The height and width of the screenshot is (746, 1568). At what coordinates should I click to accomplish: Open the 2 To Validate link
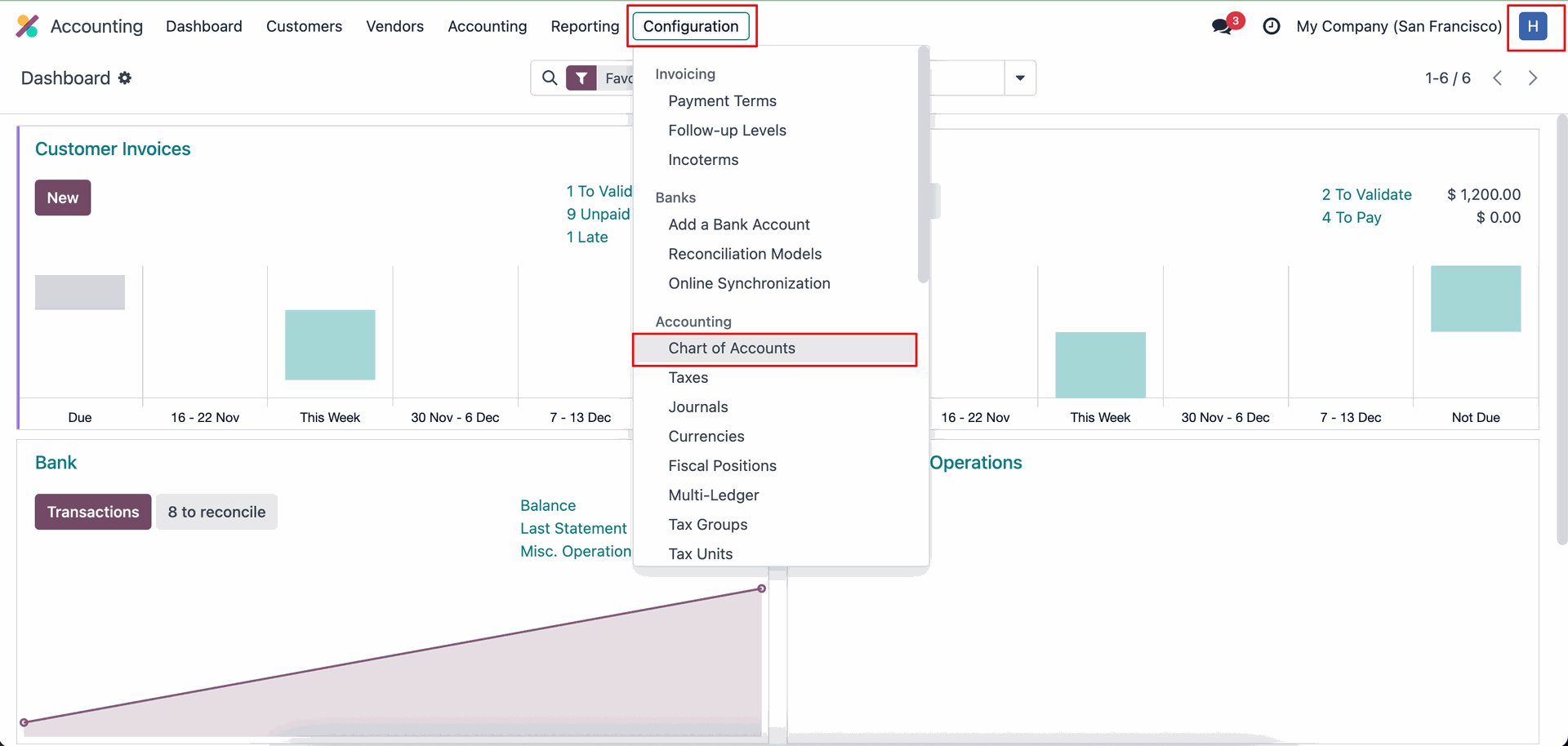pos(1366,194)
